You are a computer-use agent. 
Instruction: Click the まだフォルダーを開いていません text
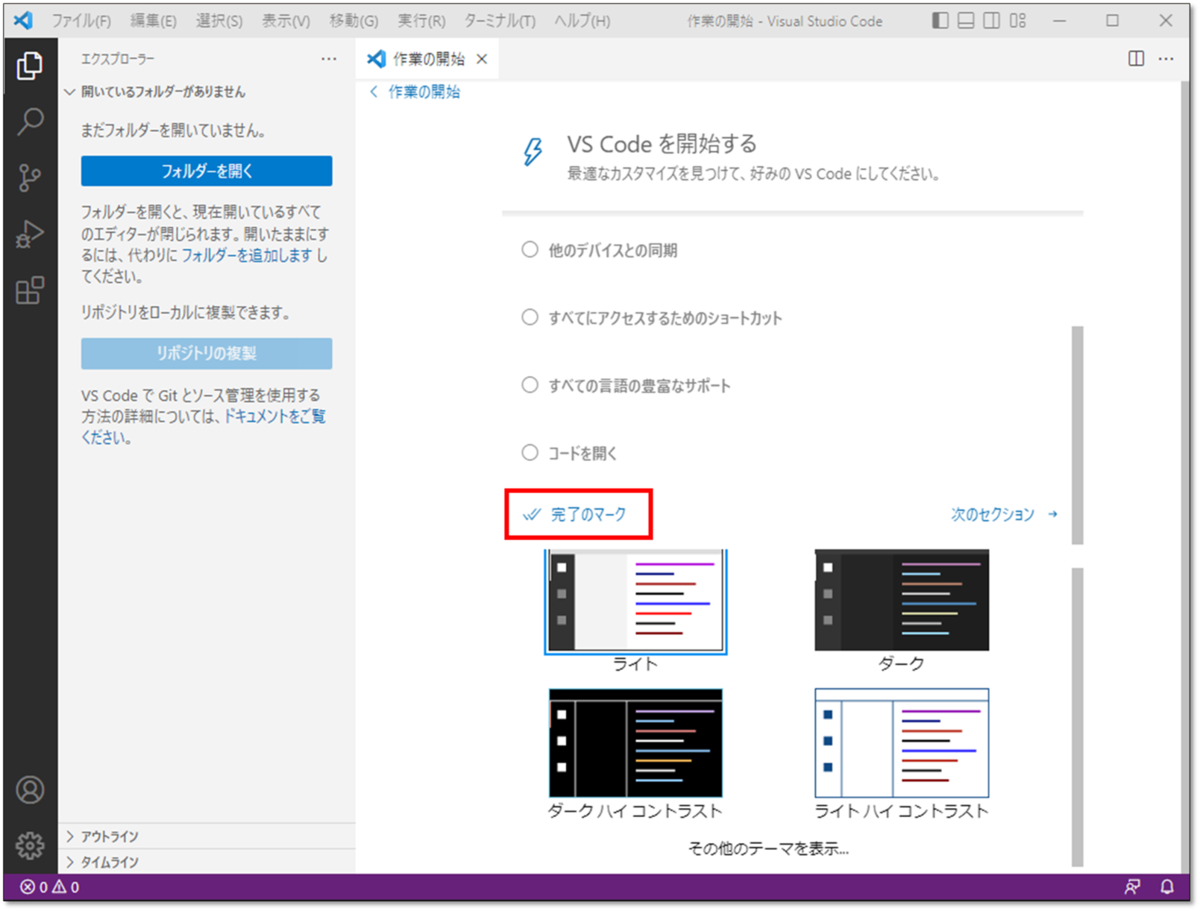pyautogui.click(x=173, y=130)
